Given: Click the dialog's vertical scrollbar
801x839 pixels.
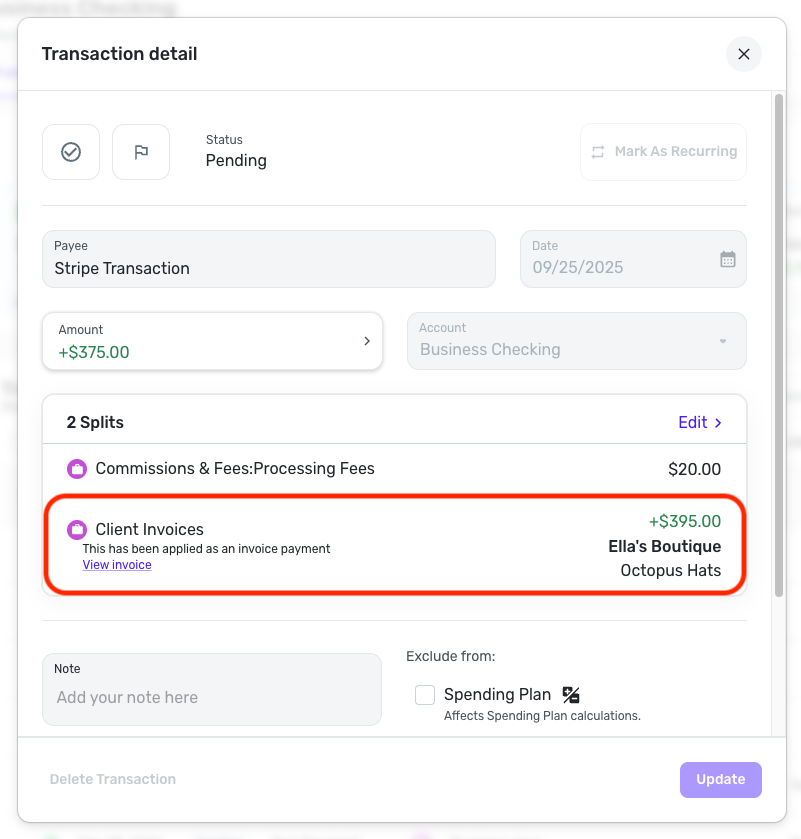Looking at the screenshot, I should (779, 340).
